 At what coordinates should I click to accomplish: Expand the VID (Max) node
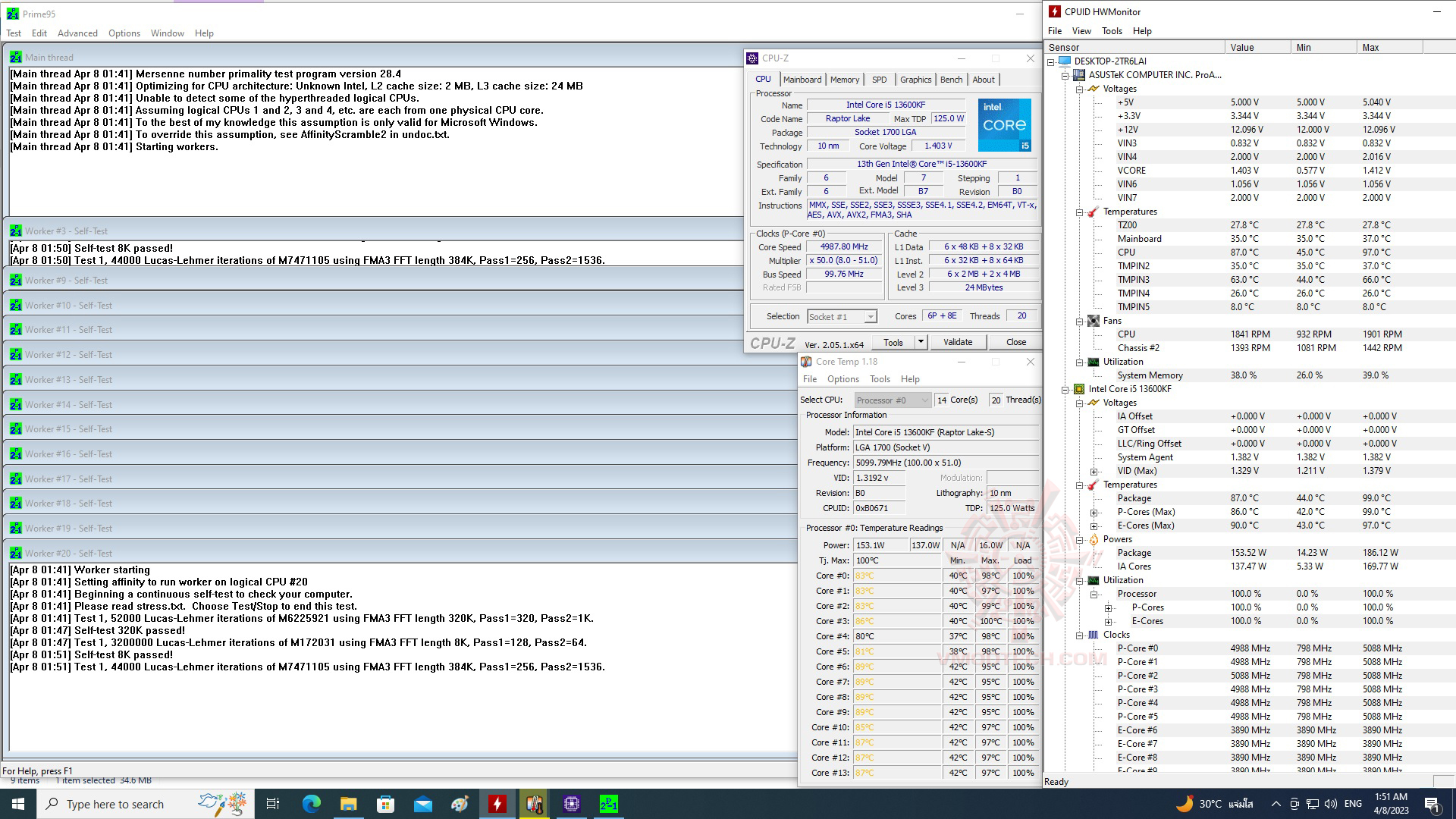point(1094,471)
